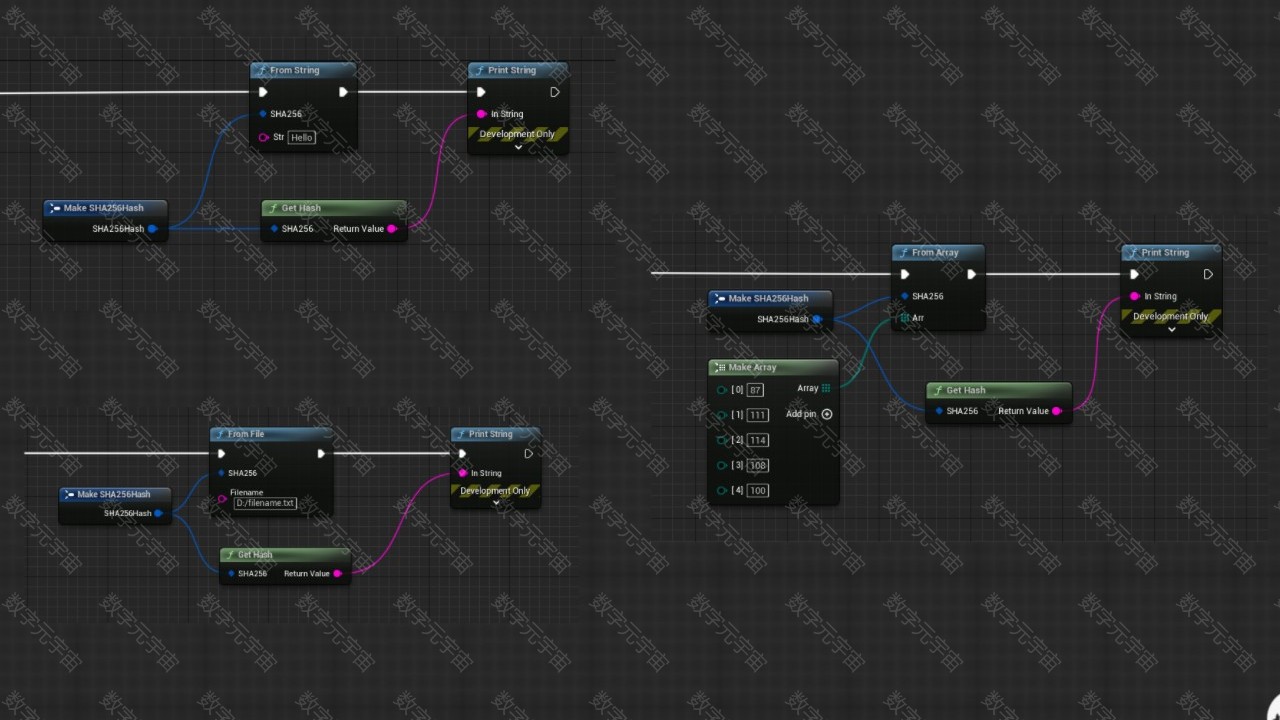The height and width of the screenshot is (720, 1280).
Task: Select Make SHA256Hash node title wired to From String
Action: [x=104, y=208]
